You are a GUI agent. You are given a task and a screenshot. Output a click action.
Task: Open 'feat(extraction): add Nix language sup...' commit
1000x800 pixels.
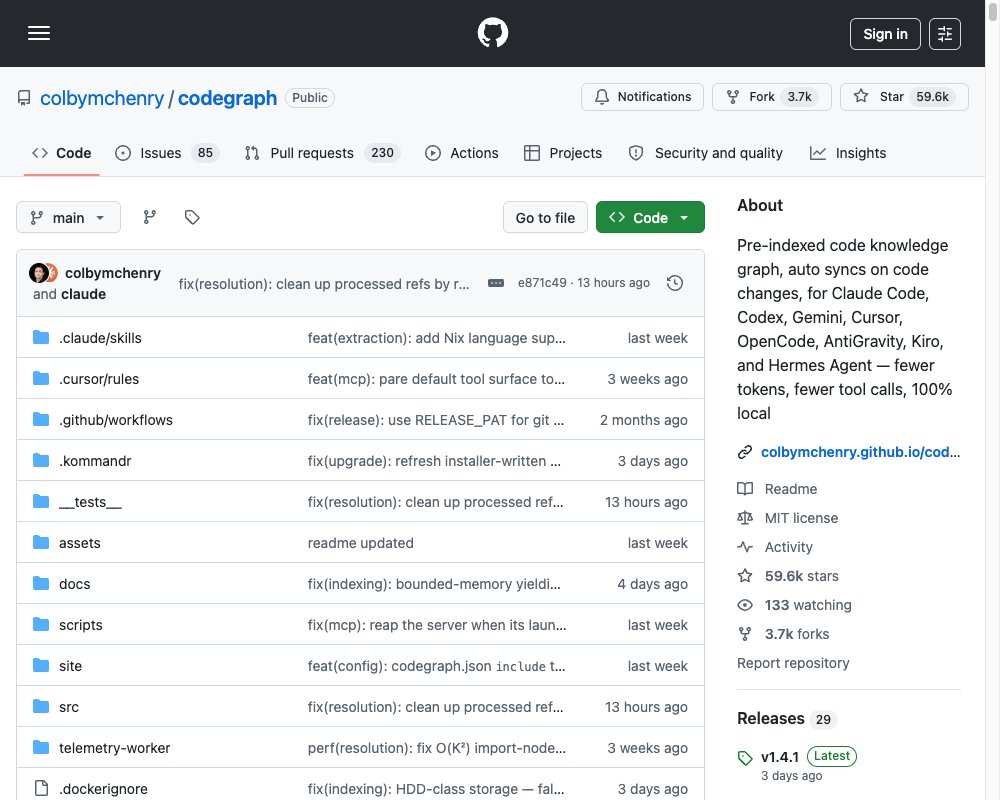pyautogui.click(x=436, y=338)
